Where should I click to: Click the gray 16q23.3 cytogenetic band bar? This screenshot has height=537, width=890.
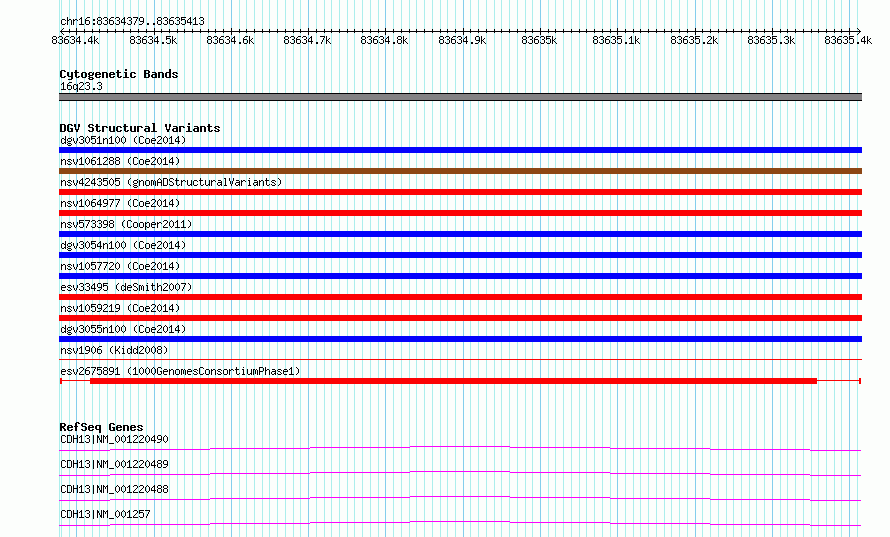(x=460, y=97)
